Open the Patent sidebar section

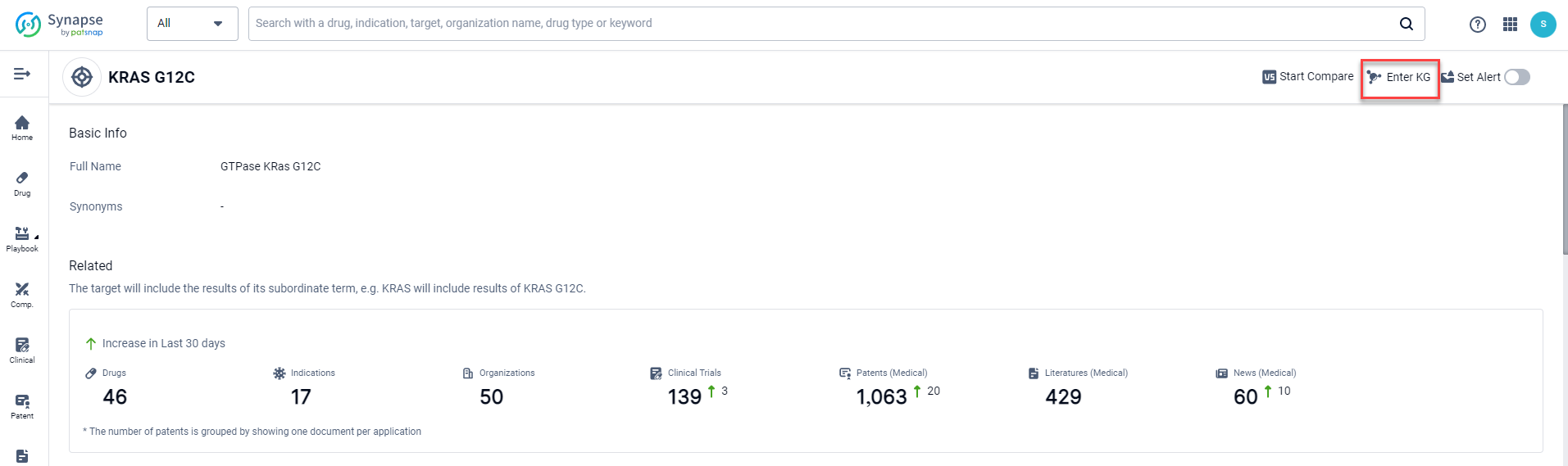[x=22, y=406]
